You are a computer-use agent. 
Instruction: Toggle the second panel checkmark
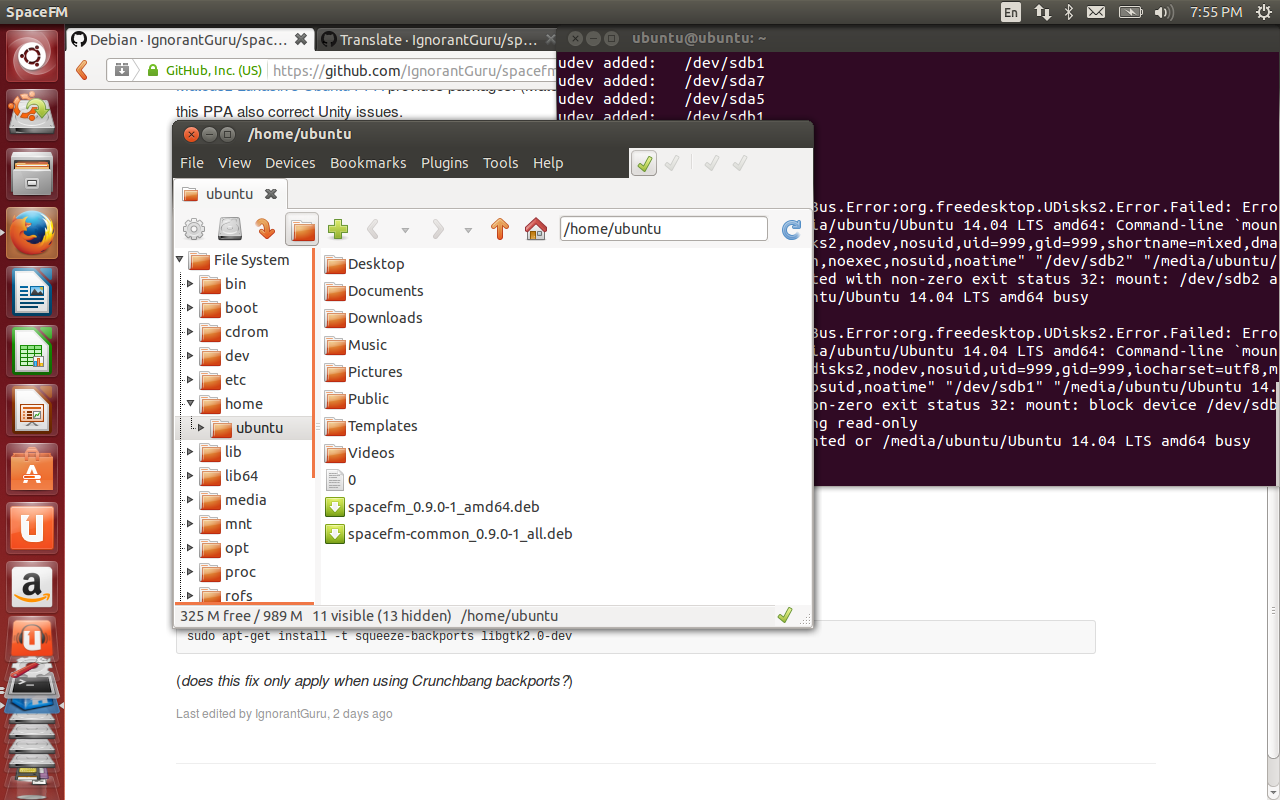672,163
